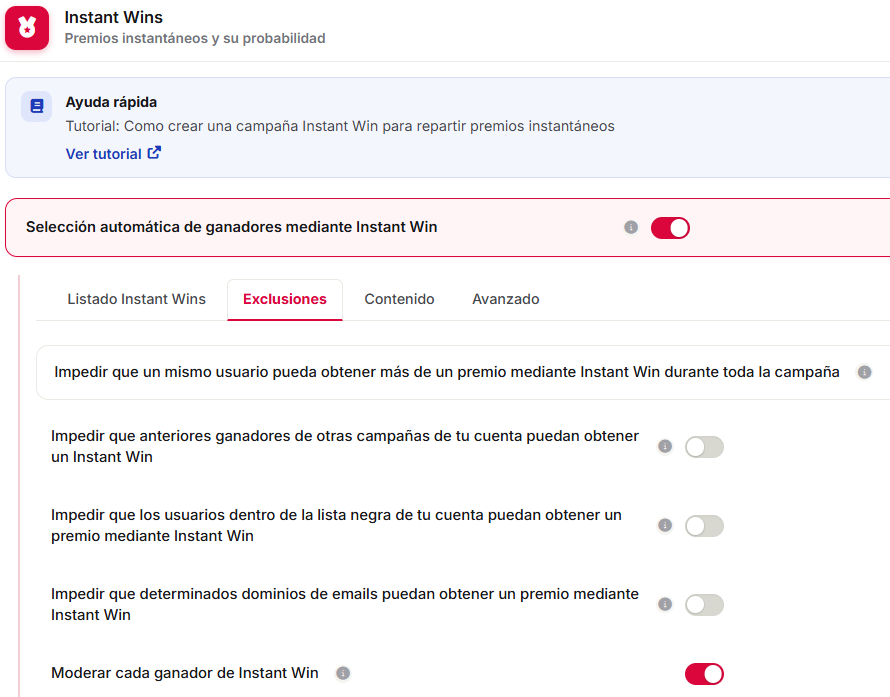Open the Avanzado tab
The height and width of the screenshot is (697, 890).
(x=506, y=299)
